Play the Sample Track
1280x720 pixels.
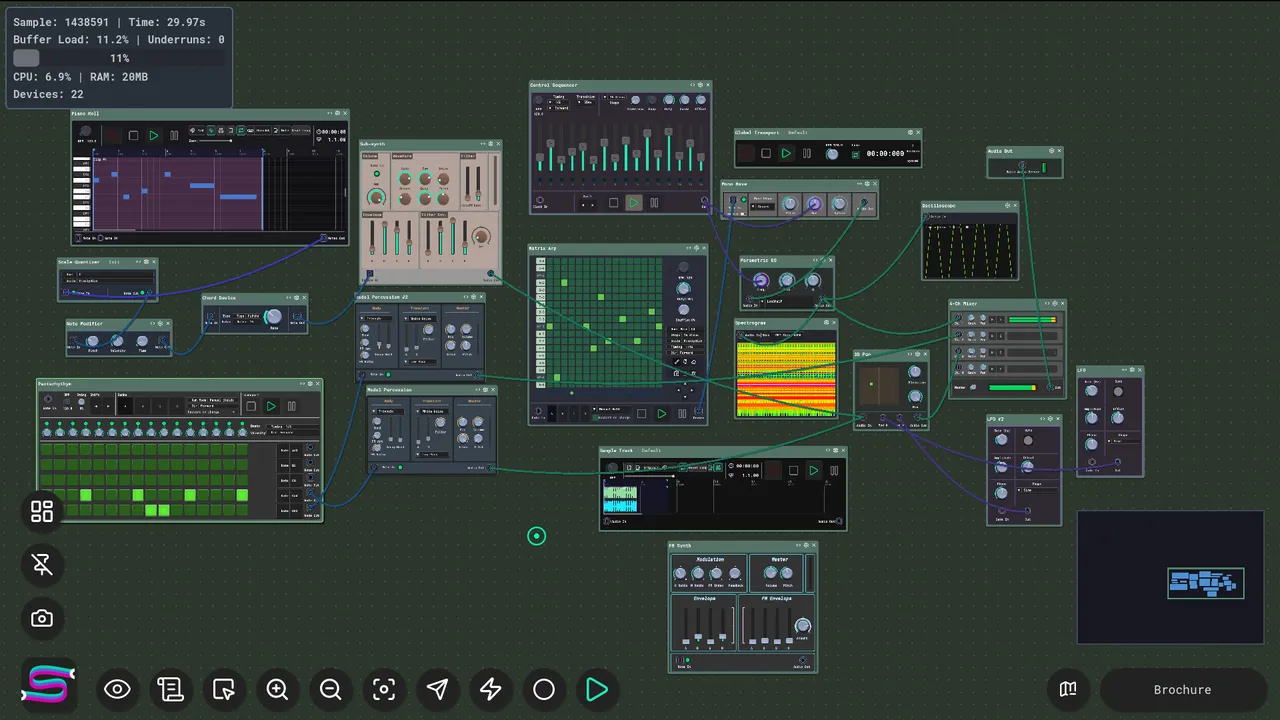814,470
